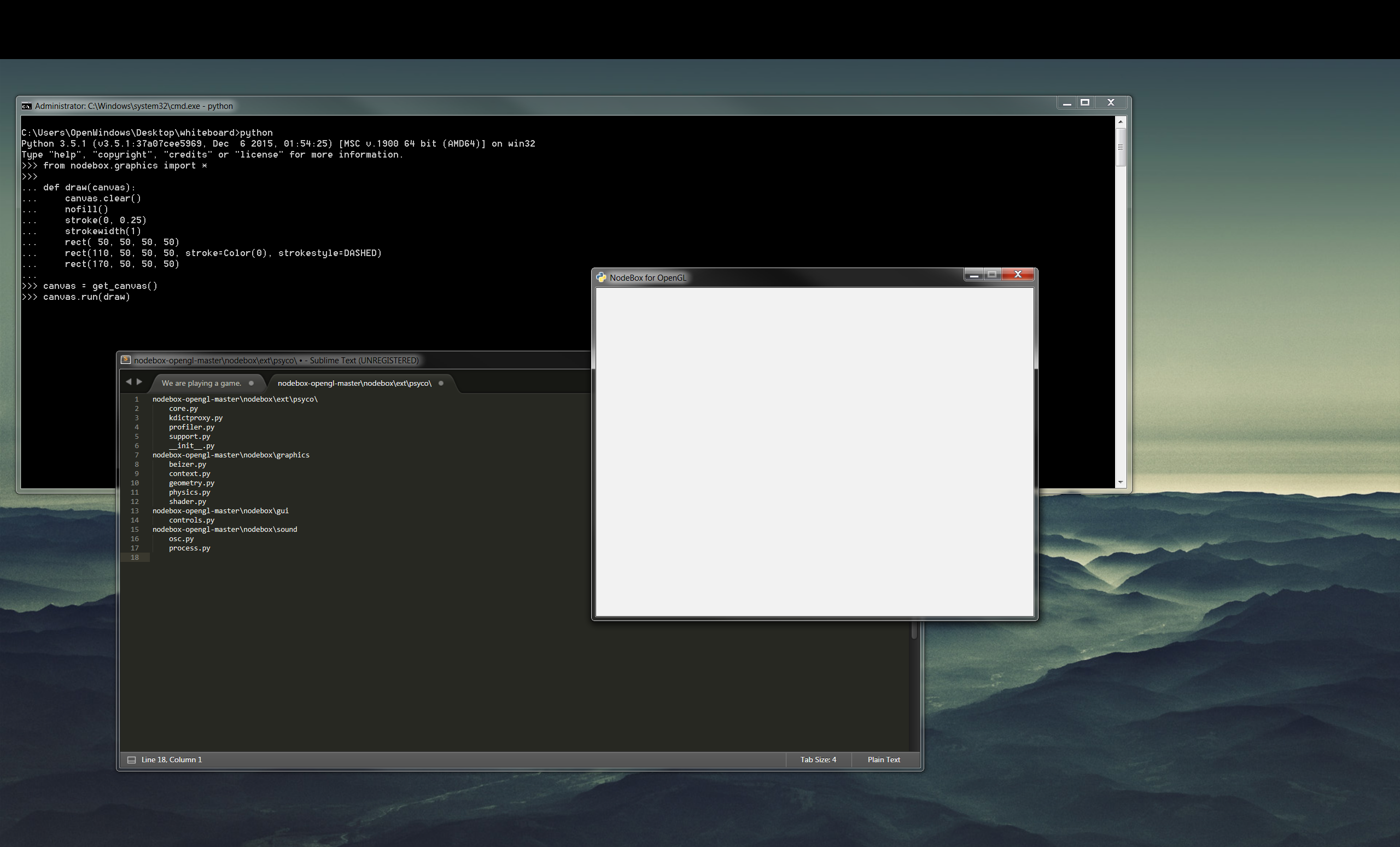The image size is (1400, 847).
Task: Close the NodeBox for OpenGL window
Action: pyautogui.click(x=1018, y=275)
